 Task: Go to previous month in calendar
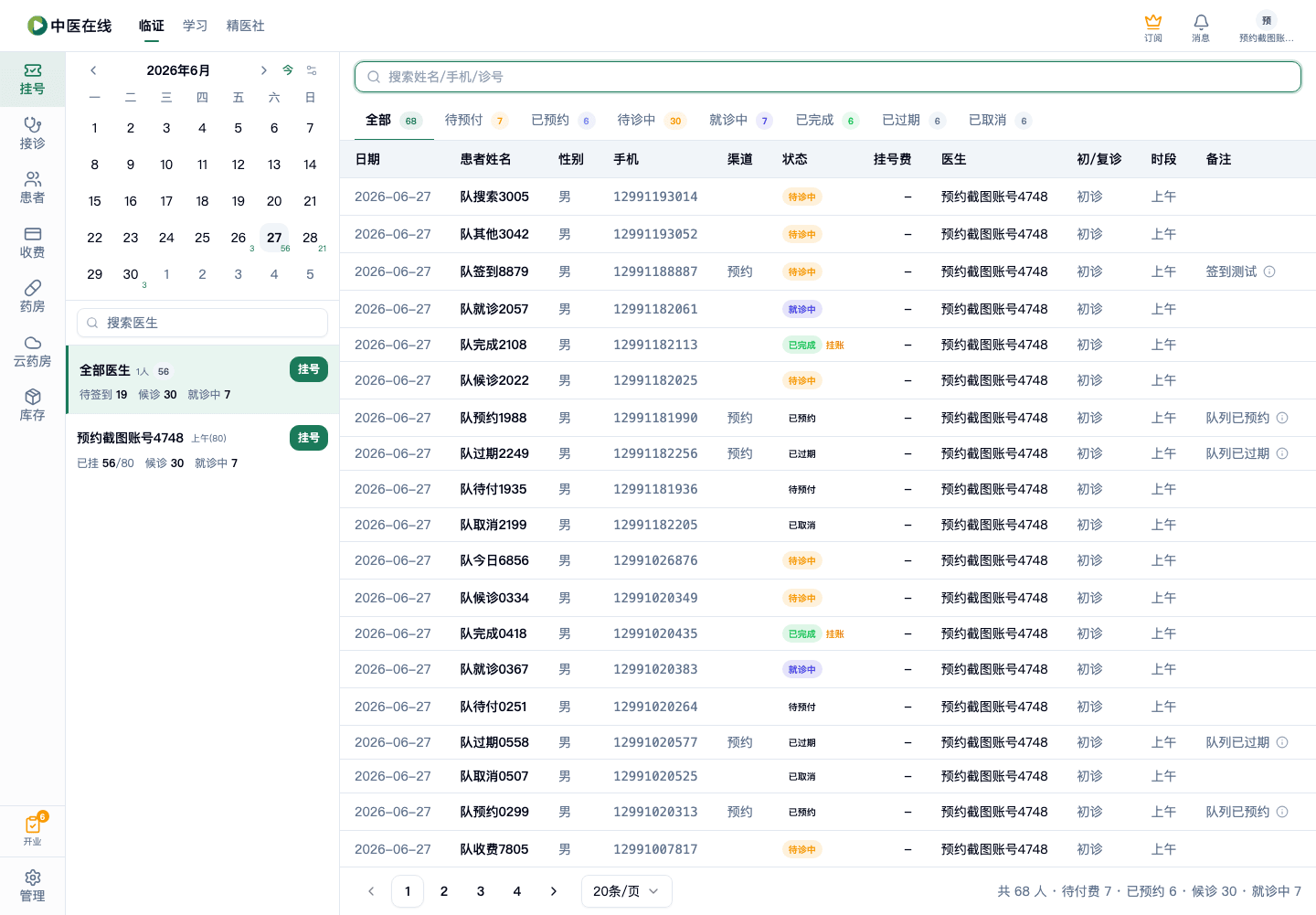[93, 70]
